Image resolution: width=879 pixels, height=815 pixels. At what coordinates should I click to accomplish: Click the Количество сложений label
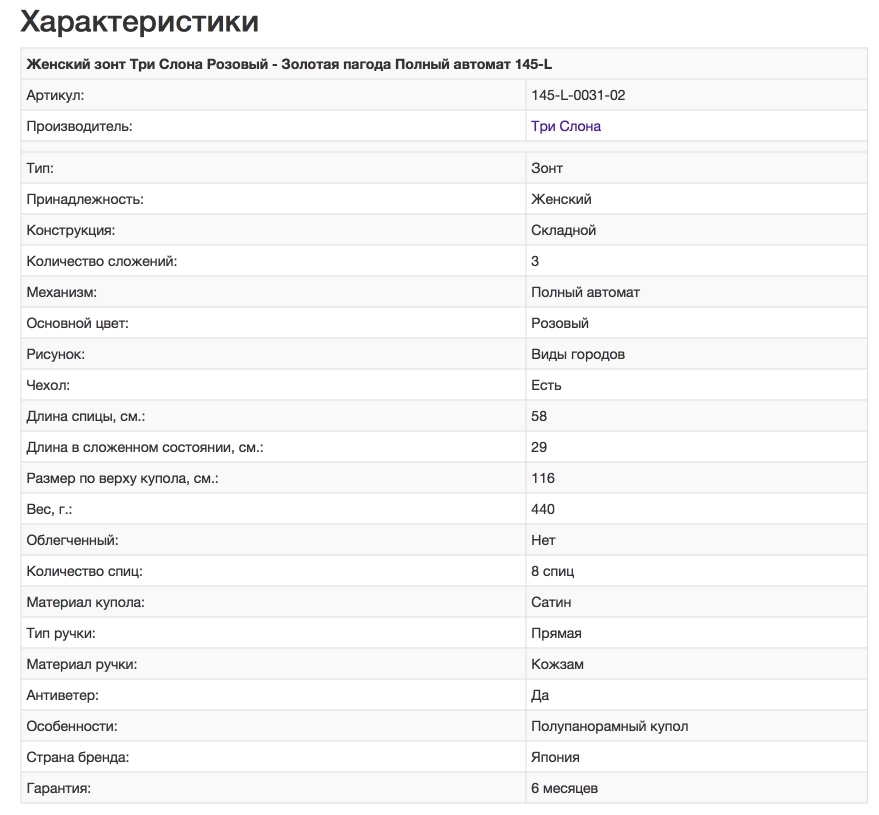click(x=101, y=262)
